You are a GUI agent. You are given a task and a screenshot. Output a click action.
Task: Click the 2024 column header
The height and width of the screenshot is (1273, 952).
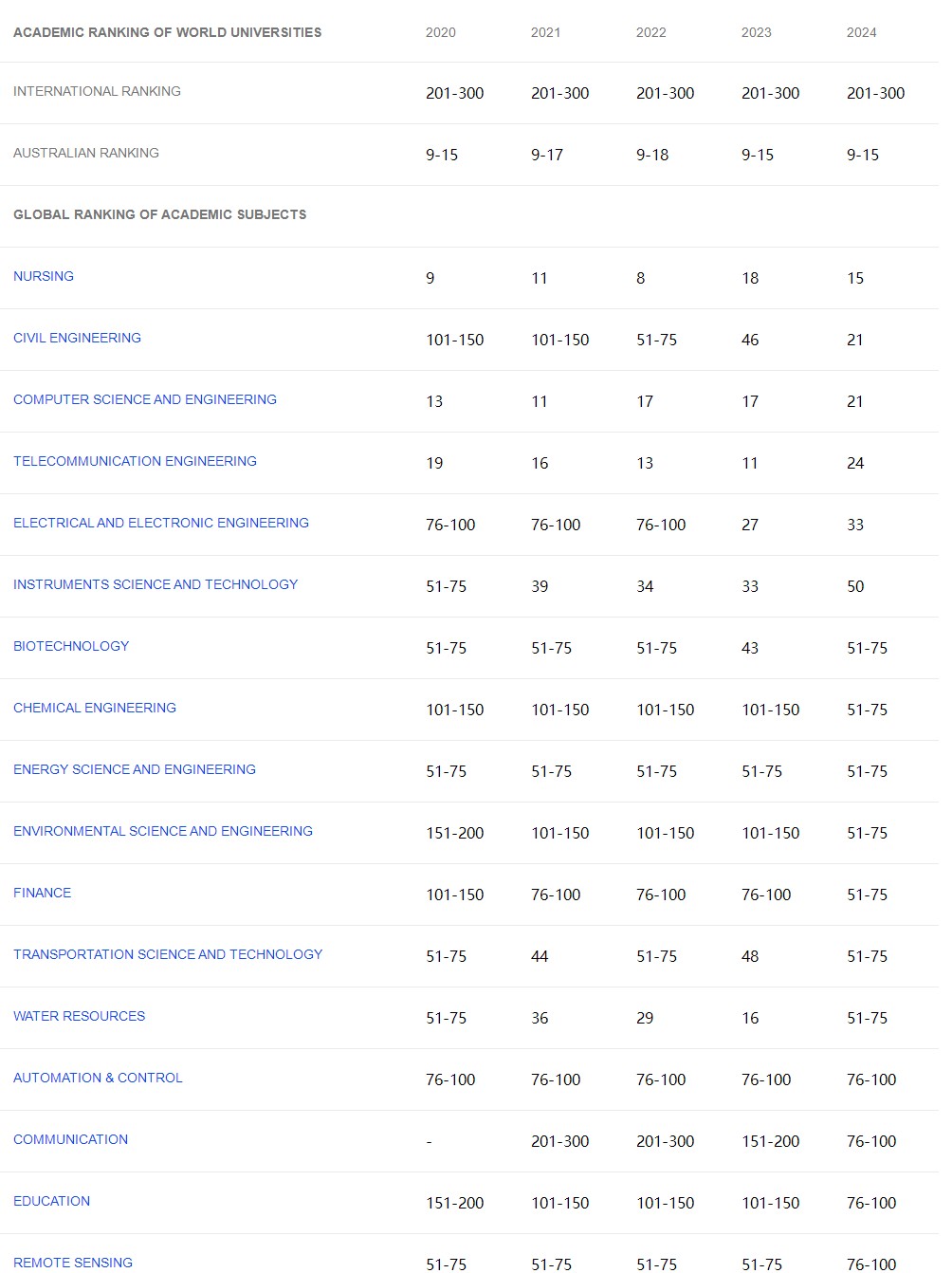point(862,32)
